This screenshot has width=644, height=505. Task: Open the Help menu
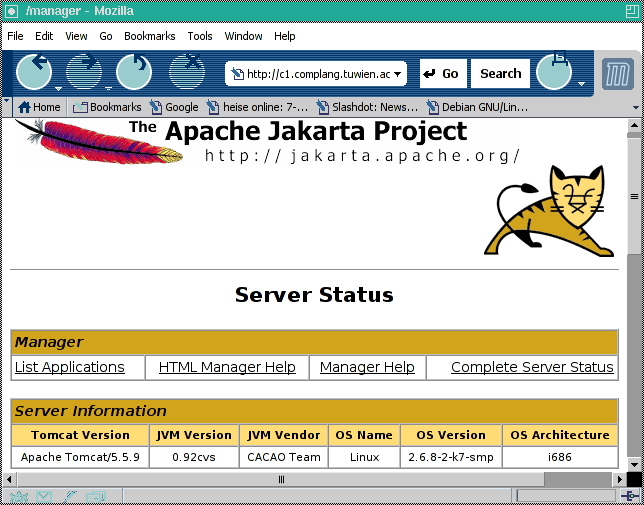coord(285,36)
